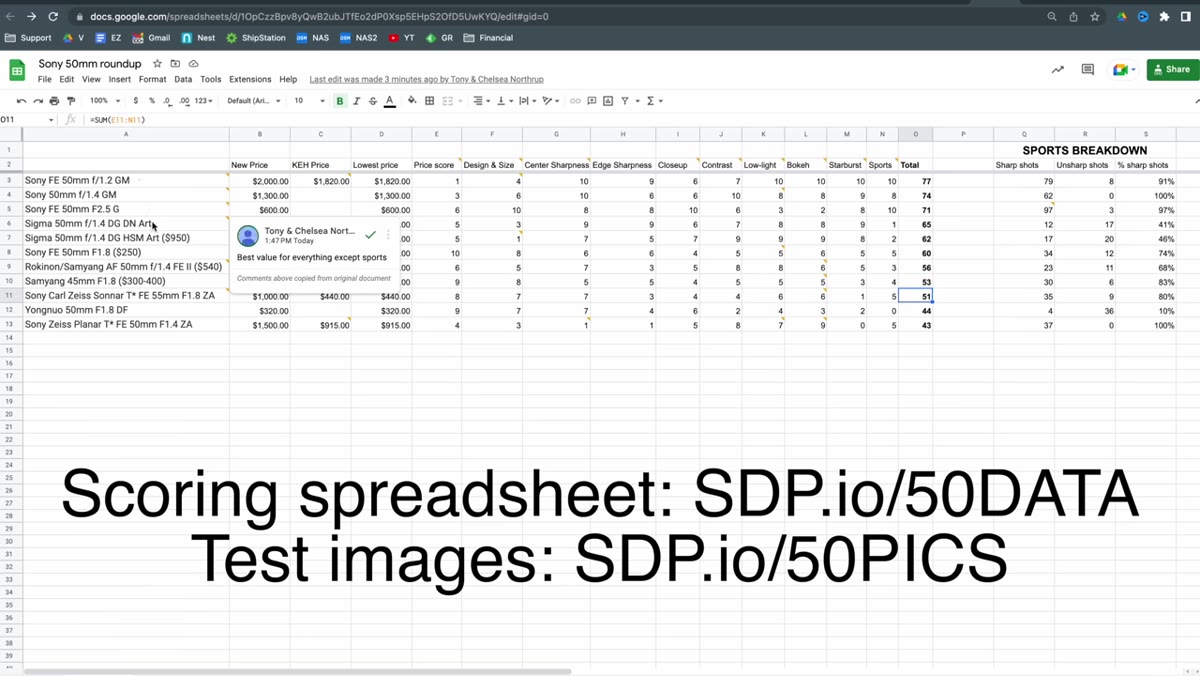The image size is (1200, 676).
Task: Open horizontal align dropdown
Action: click(x=480, y=101)
